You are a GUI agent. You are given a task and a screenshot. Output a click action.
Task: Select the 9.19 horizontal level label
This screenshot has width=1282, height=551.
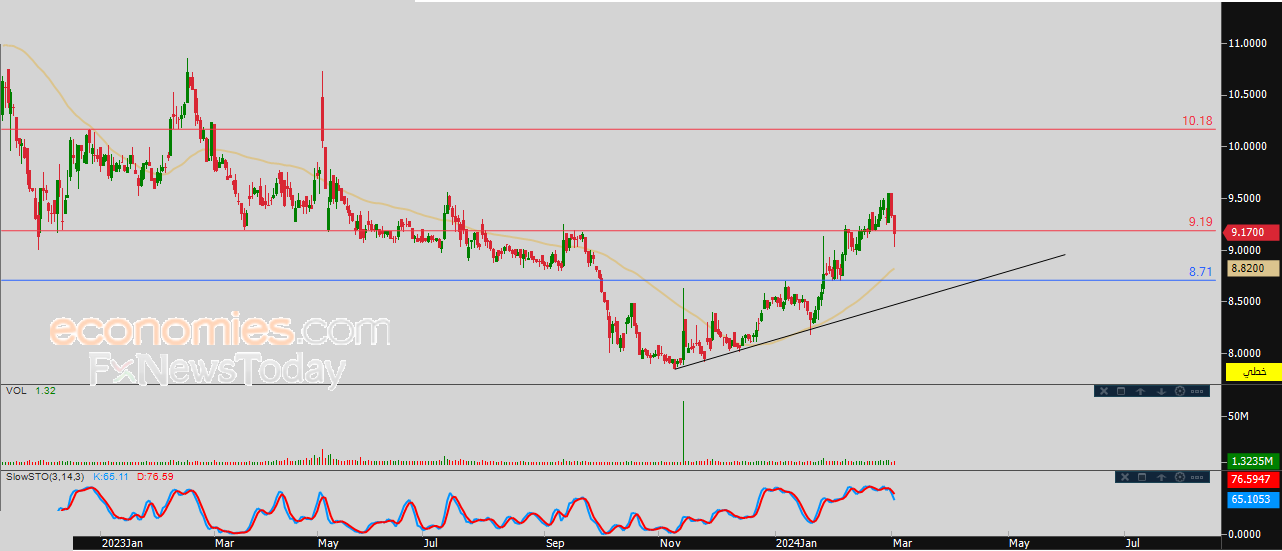point(1200,222)
